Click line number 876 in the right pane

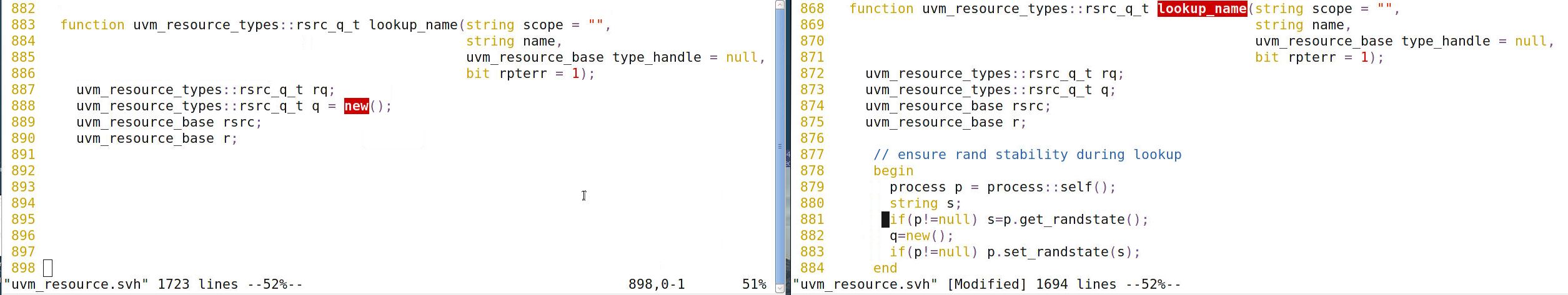pyautogui.click(x=812, y=138)
